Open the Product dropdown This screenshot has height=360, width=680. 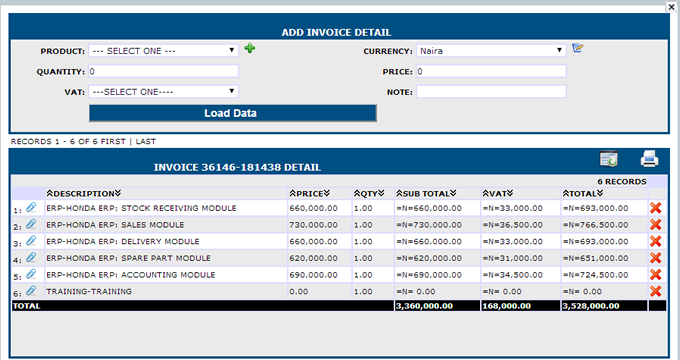click(163, 51)
